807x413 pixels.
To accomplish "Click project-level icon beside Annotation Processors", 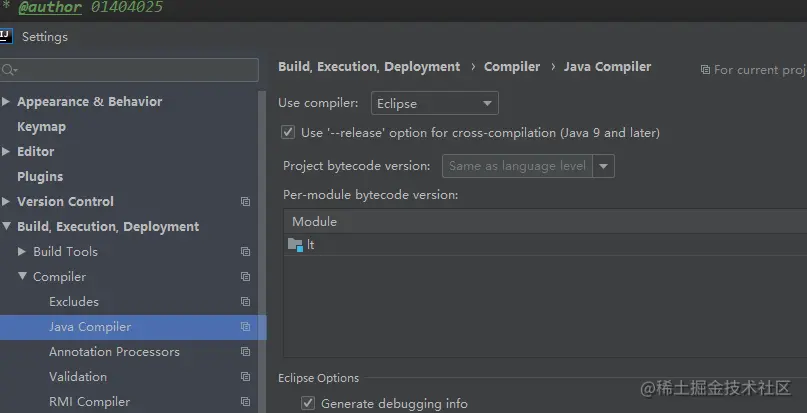I will tap(245, 352).
